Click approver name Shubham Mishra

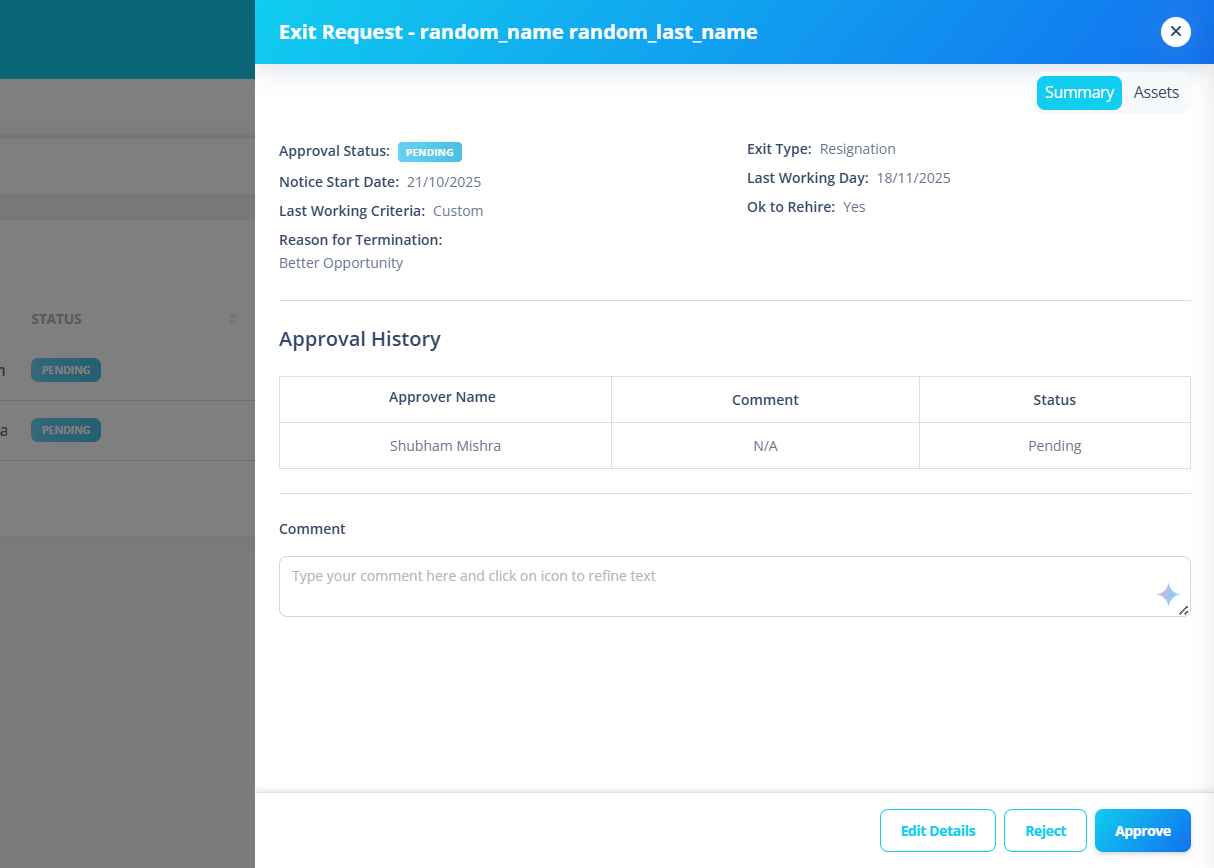pyautogui.click(x=445, y=446)
